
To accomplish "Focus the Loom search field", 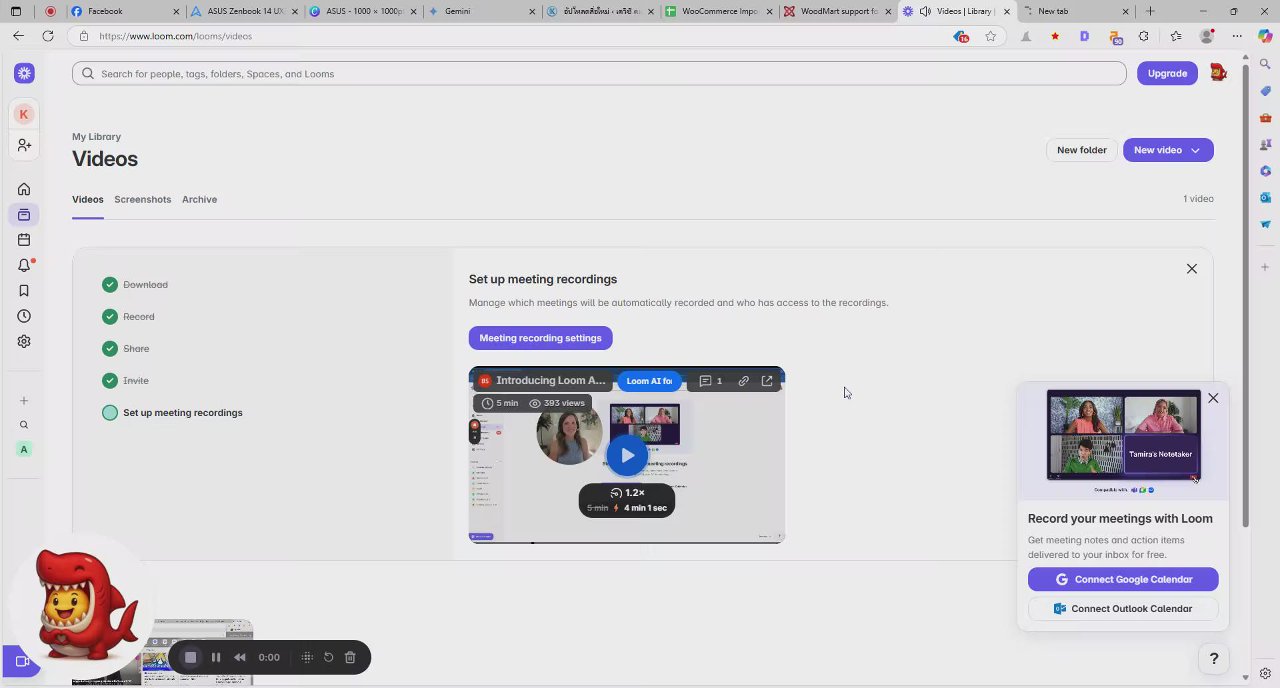I will pyautogui.click(x=599, y=74).
